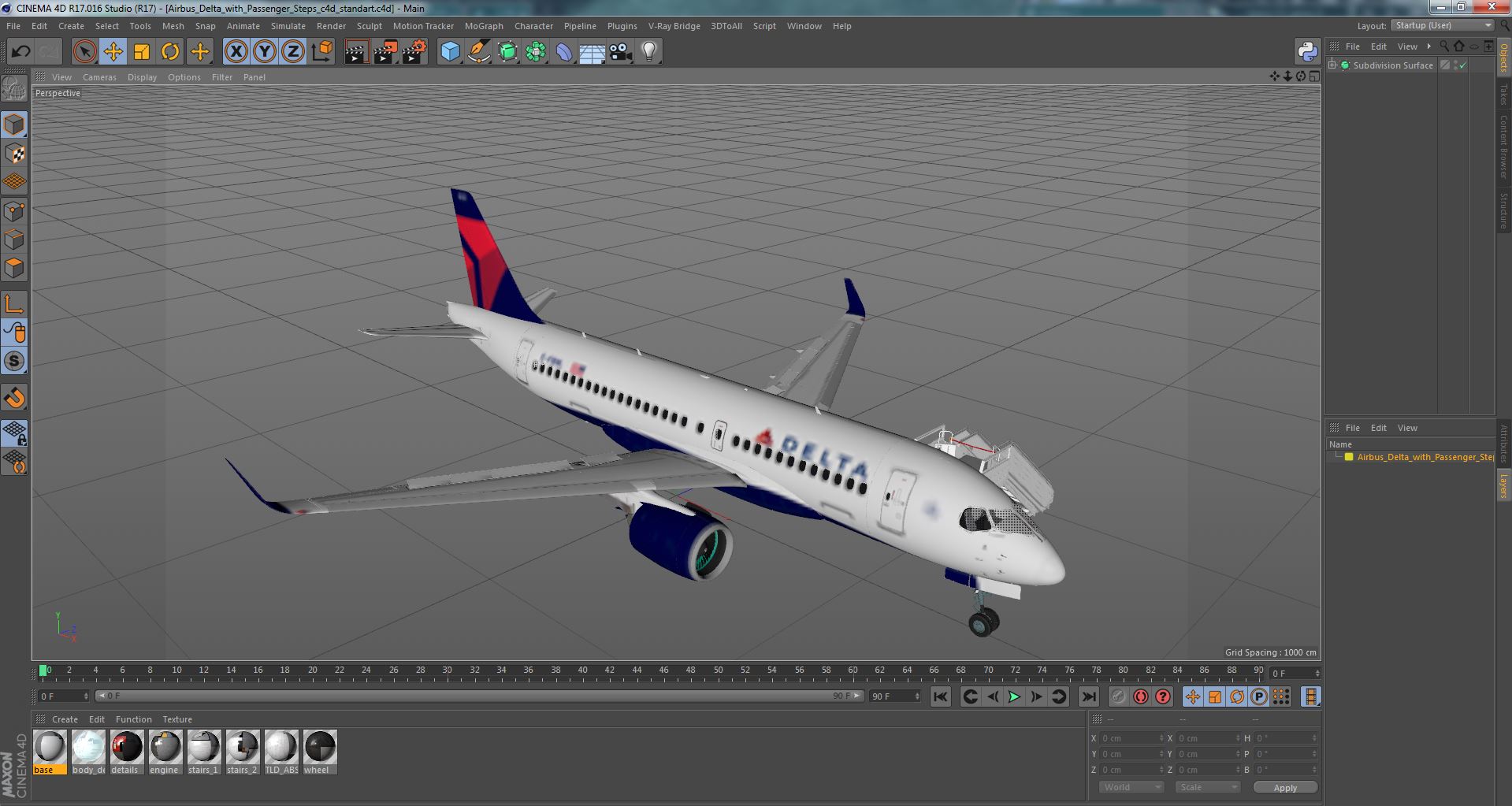
Task: Add a Camera object
Action: [621, 52]
